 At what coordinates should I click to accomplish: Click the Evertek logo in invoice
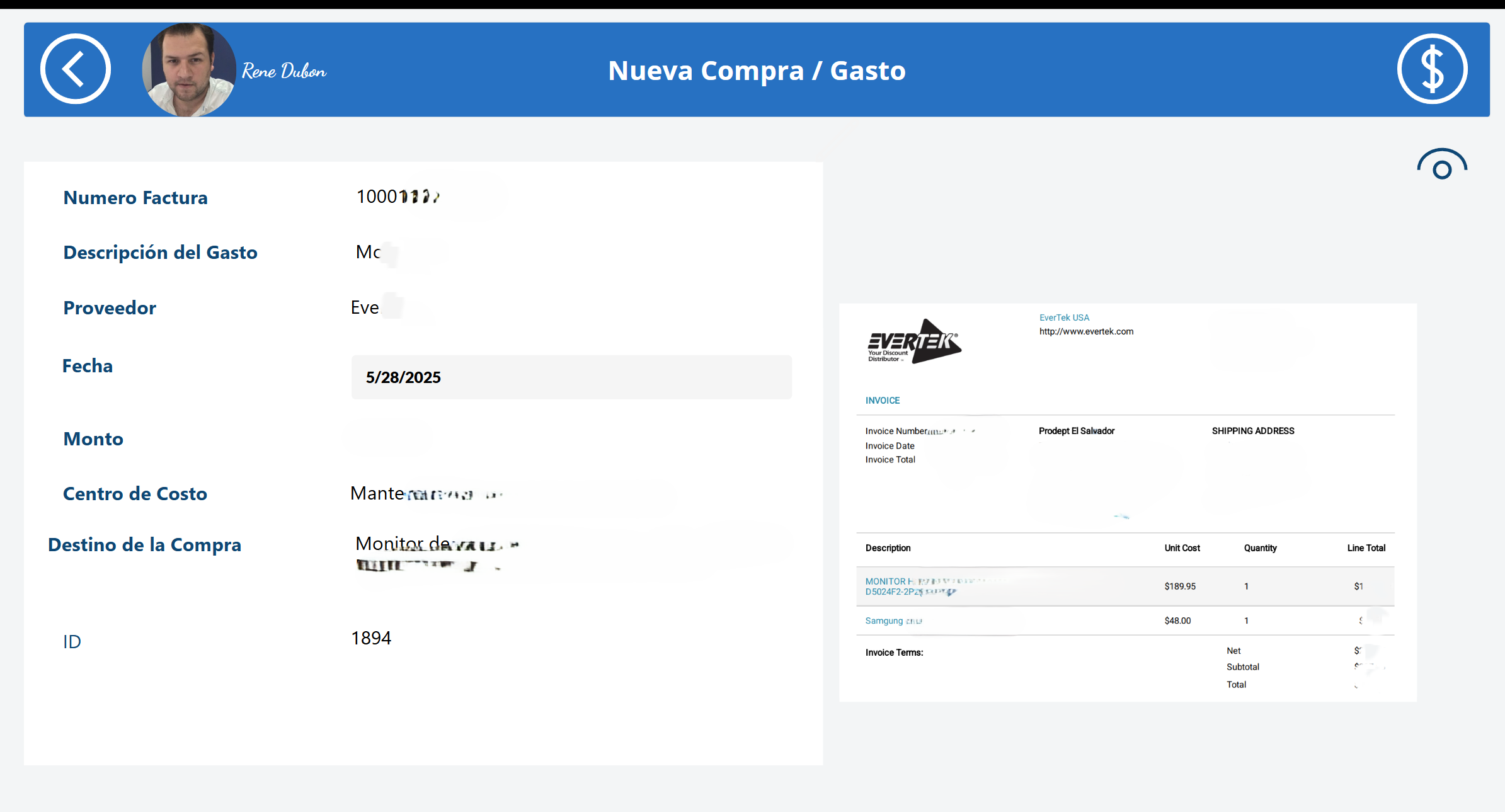pos(914,341)
